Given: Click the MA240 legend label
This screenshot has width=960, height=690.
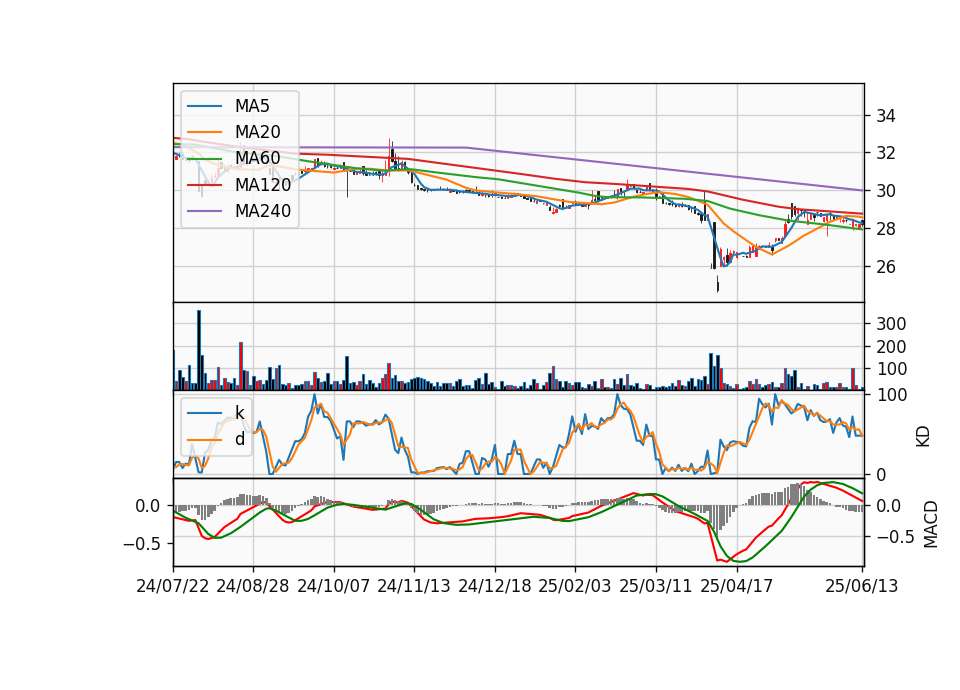Looking at the screenshot, I should (x=263, y=211).
